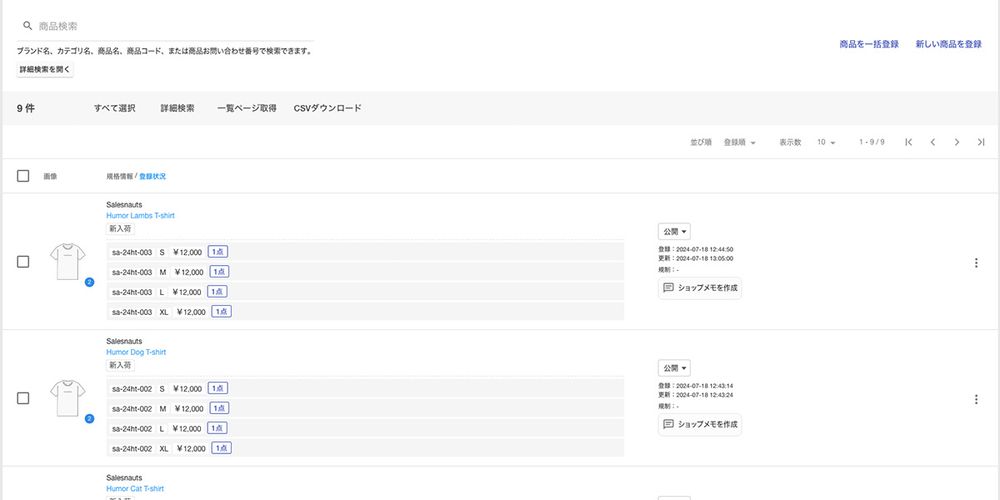1000x500 pixels.
Task: Click the search magnifier icon
Action: pos(28,26)
